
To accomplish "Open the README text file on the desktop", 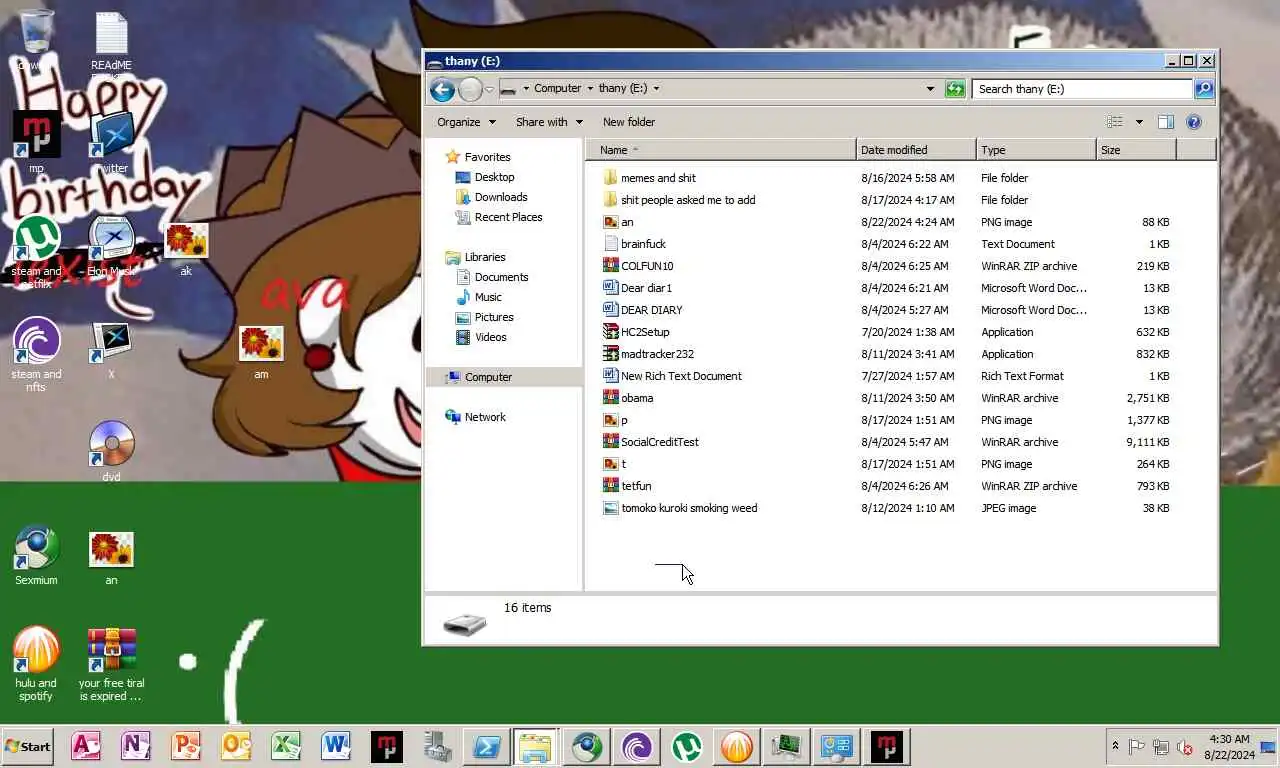I will pos(111,40).
